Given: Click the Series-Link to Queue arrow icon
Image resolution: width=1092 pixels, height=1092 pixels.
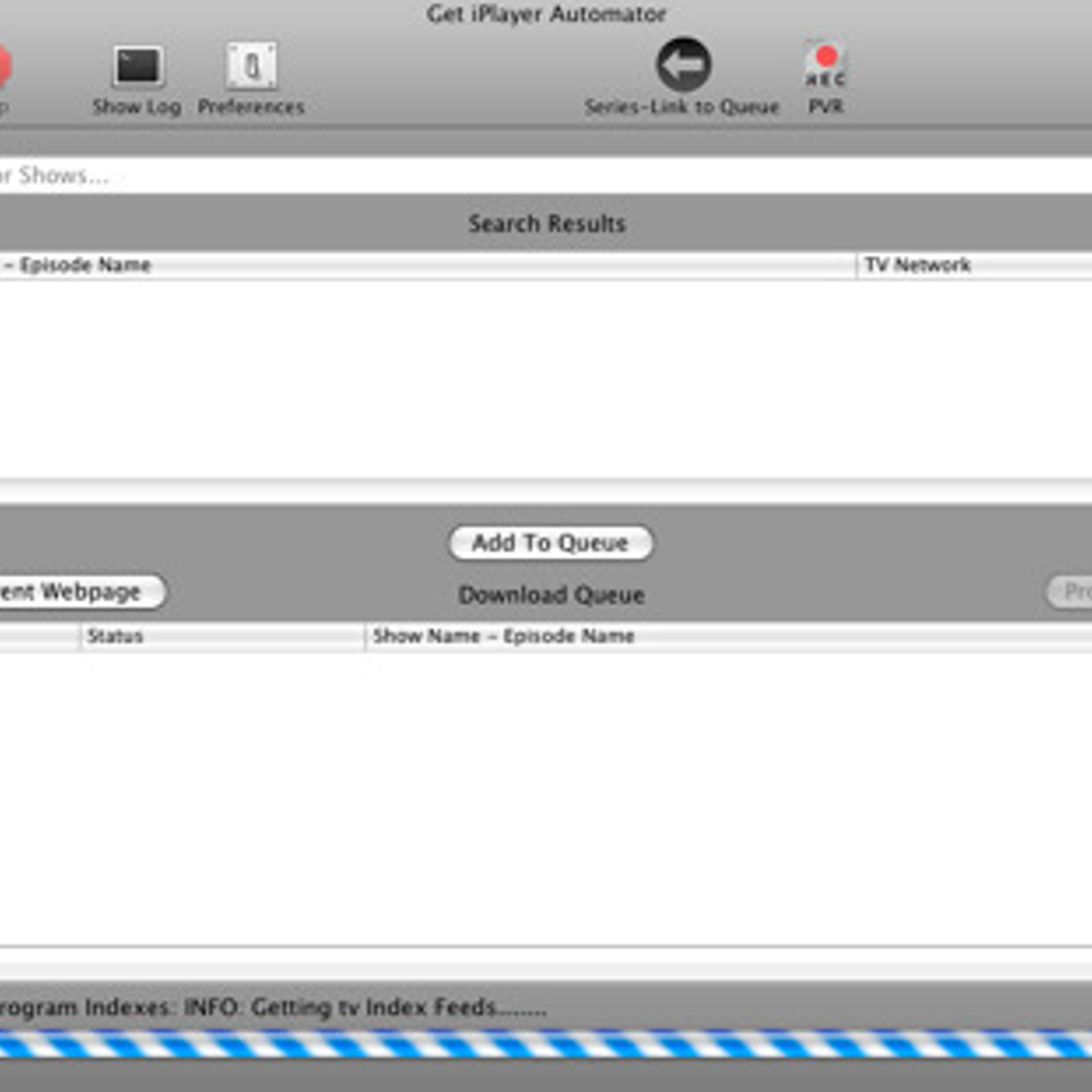Looking at the screenshot, I should [683, 64].
